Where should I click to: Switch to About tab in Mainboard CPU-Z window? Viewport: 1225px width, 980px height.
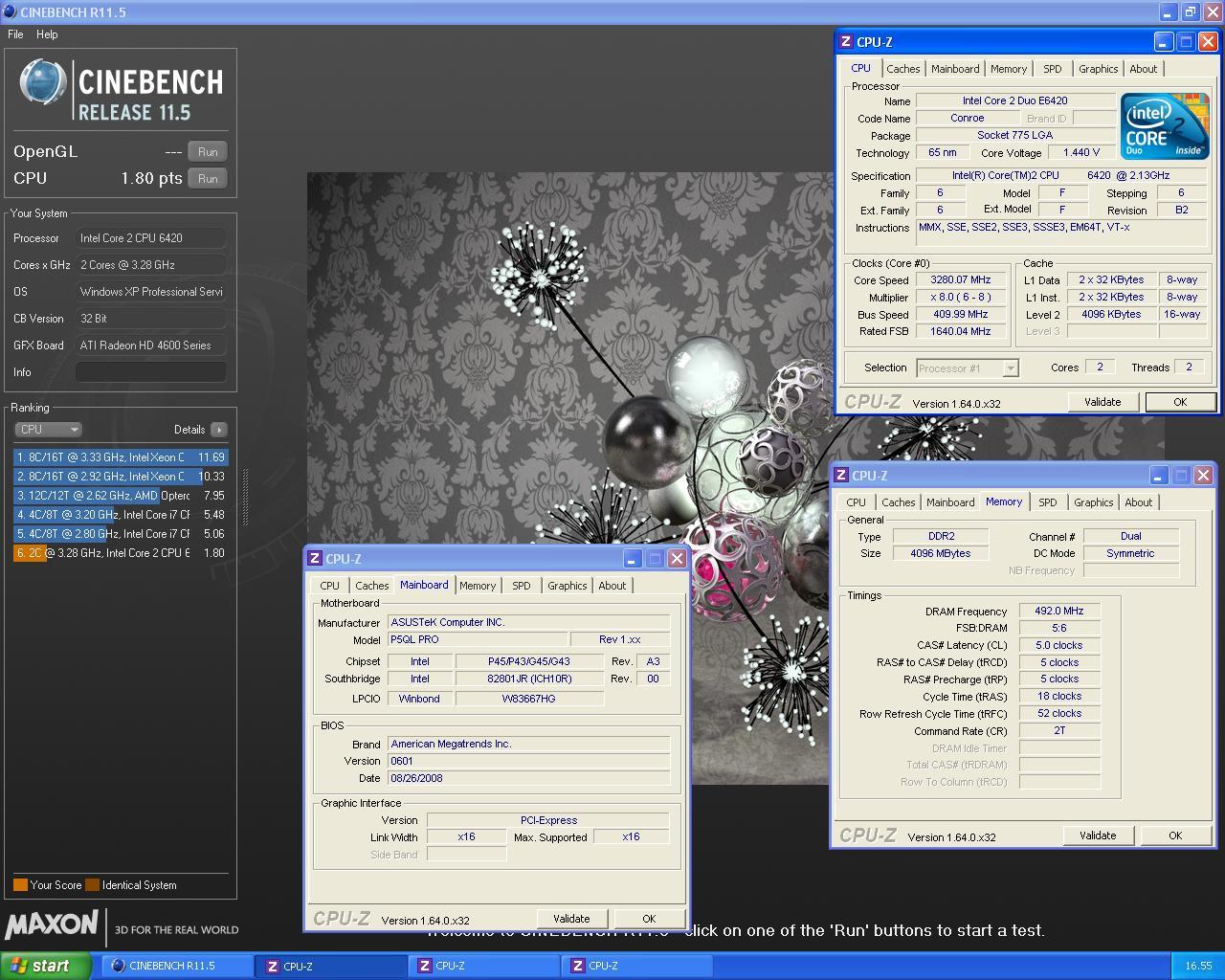coord(612,586)
